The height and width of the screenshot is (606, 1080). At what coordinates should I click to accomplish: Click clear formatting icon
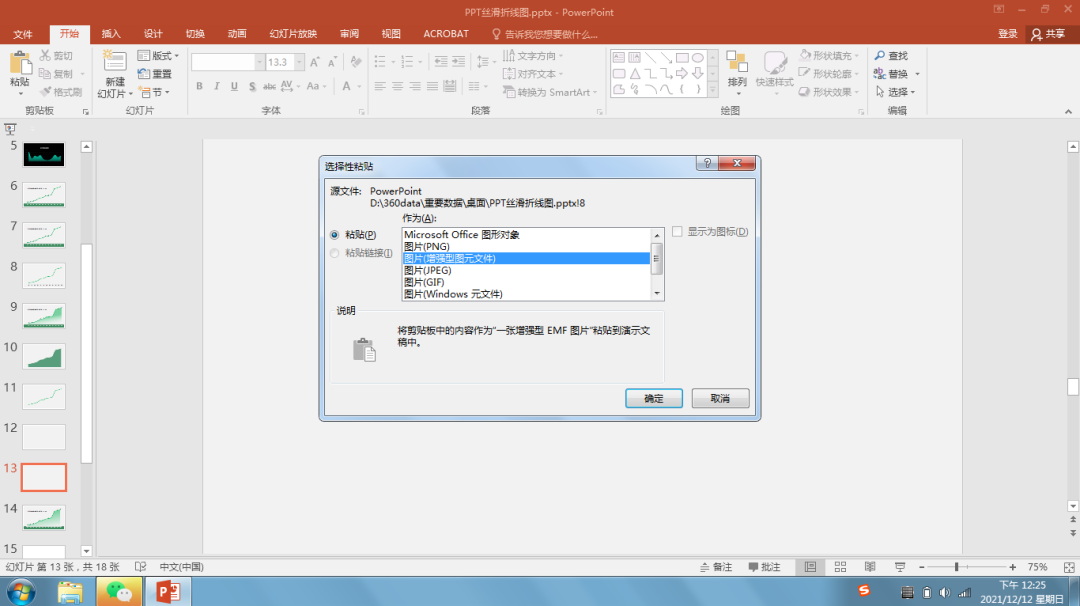pyautogui.click(x=356, y=62)
